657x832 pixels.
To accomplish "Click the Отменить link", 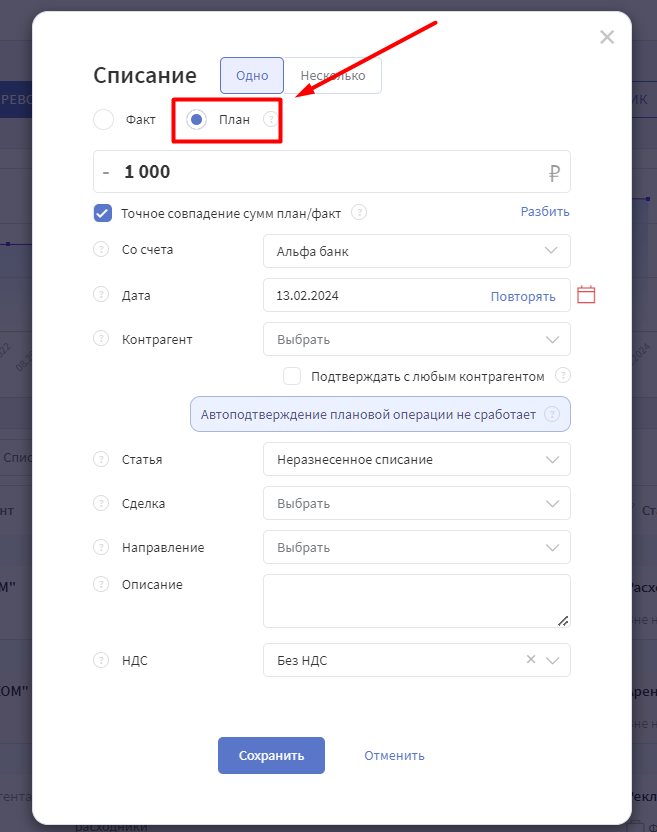I will pos(394,755).
